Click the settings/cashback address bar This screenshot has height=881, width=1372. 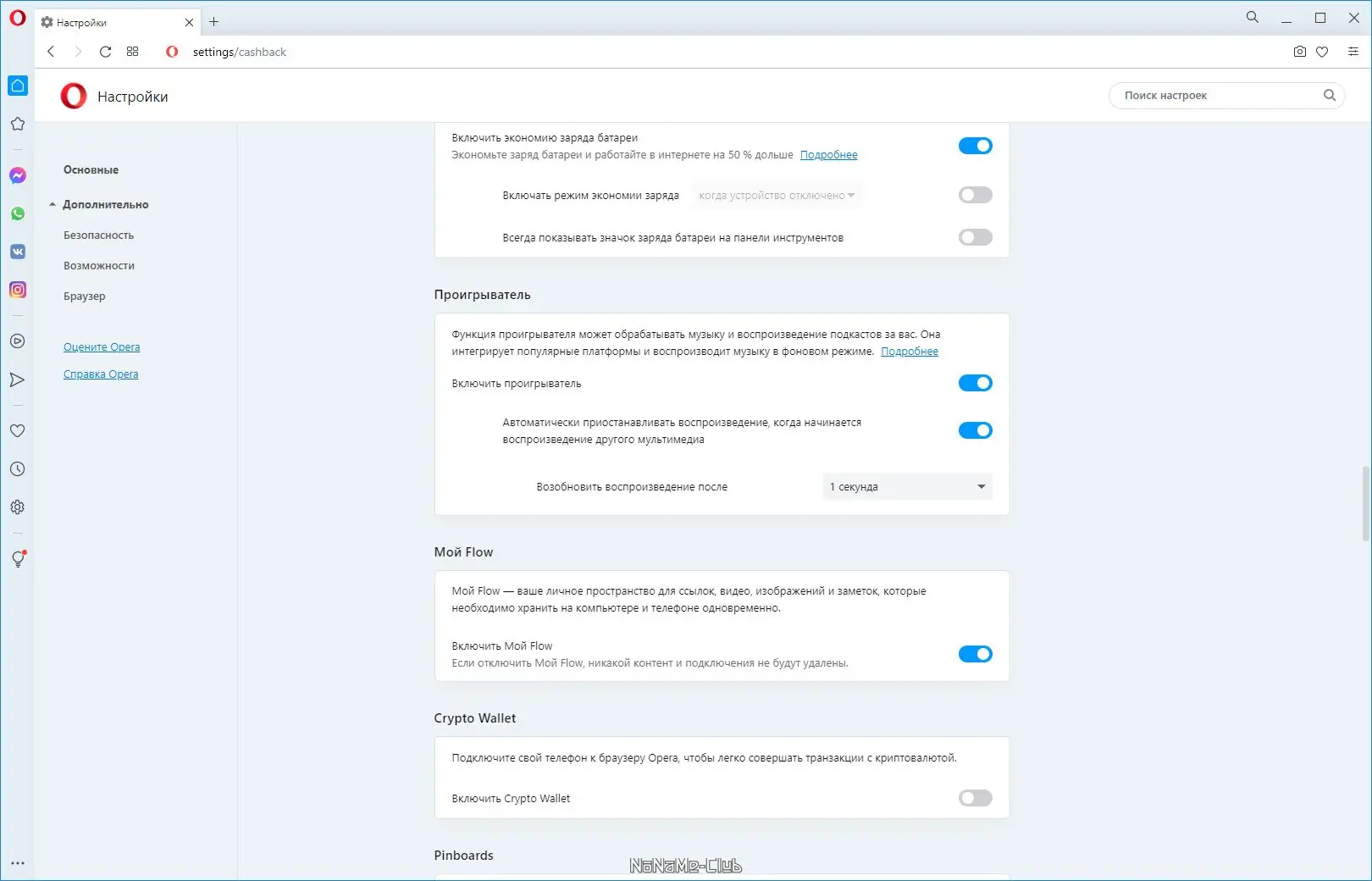pyautogui.click(x=240, y=52)
